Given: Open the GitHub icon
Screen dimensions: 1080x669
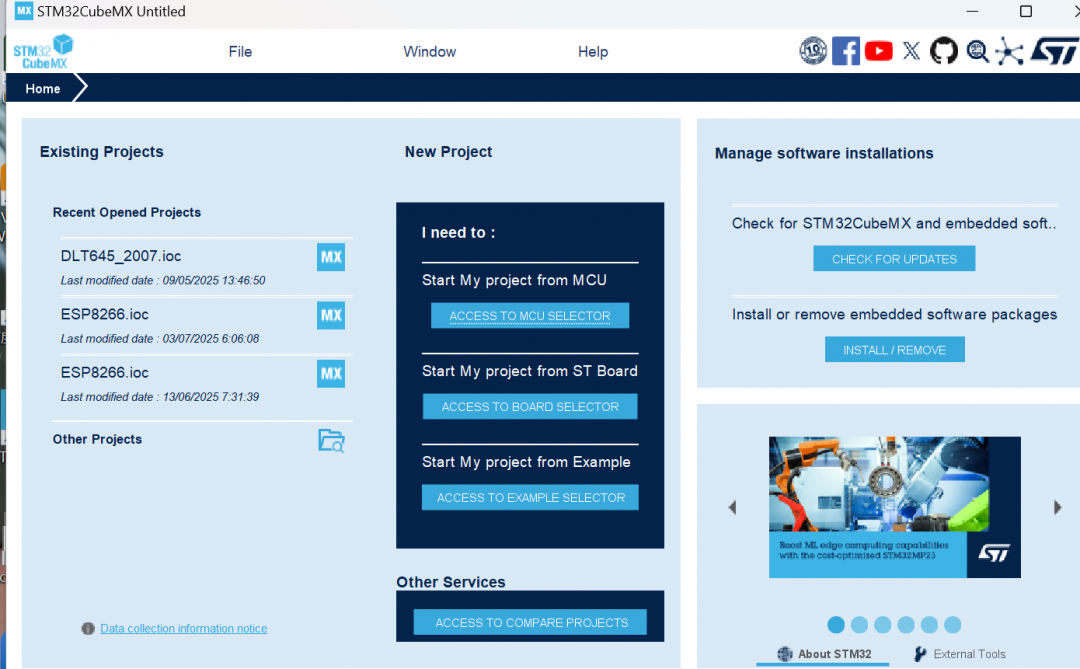Looking at the screenshot, I should point(944,51).
